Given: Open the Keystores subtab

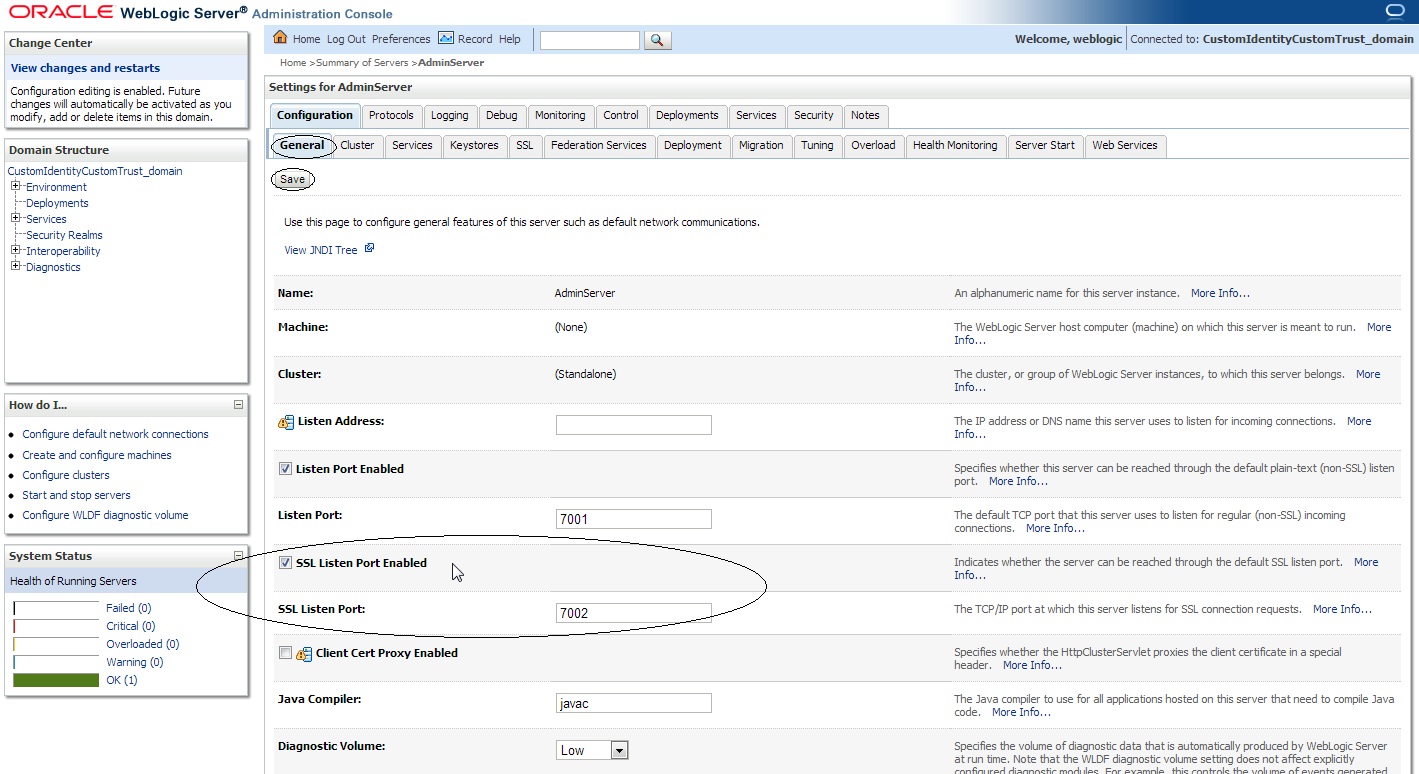Looking at the screenshot, I should click(474, 145).
